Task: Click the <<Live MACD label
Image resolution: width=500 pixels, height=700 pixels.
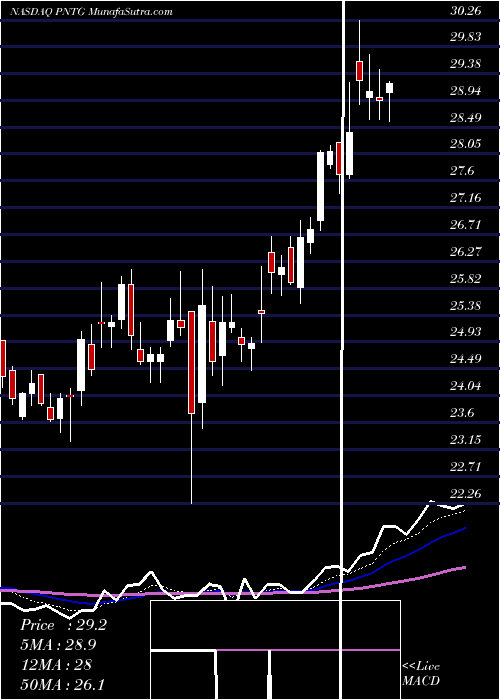Action: (x=421, y=673)
